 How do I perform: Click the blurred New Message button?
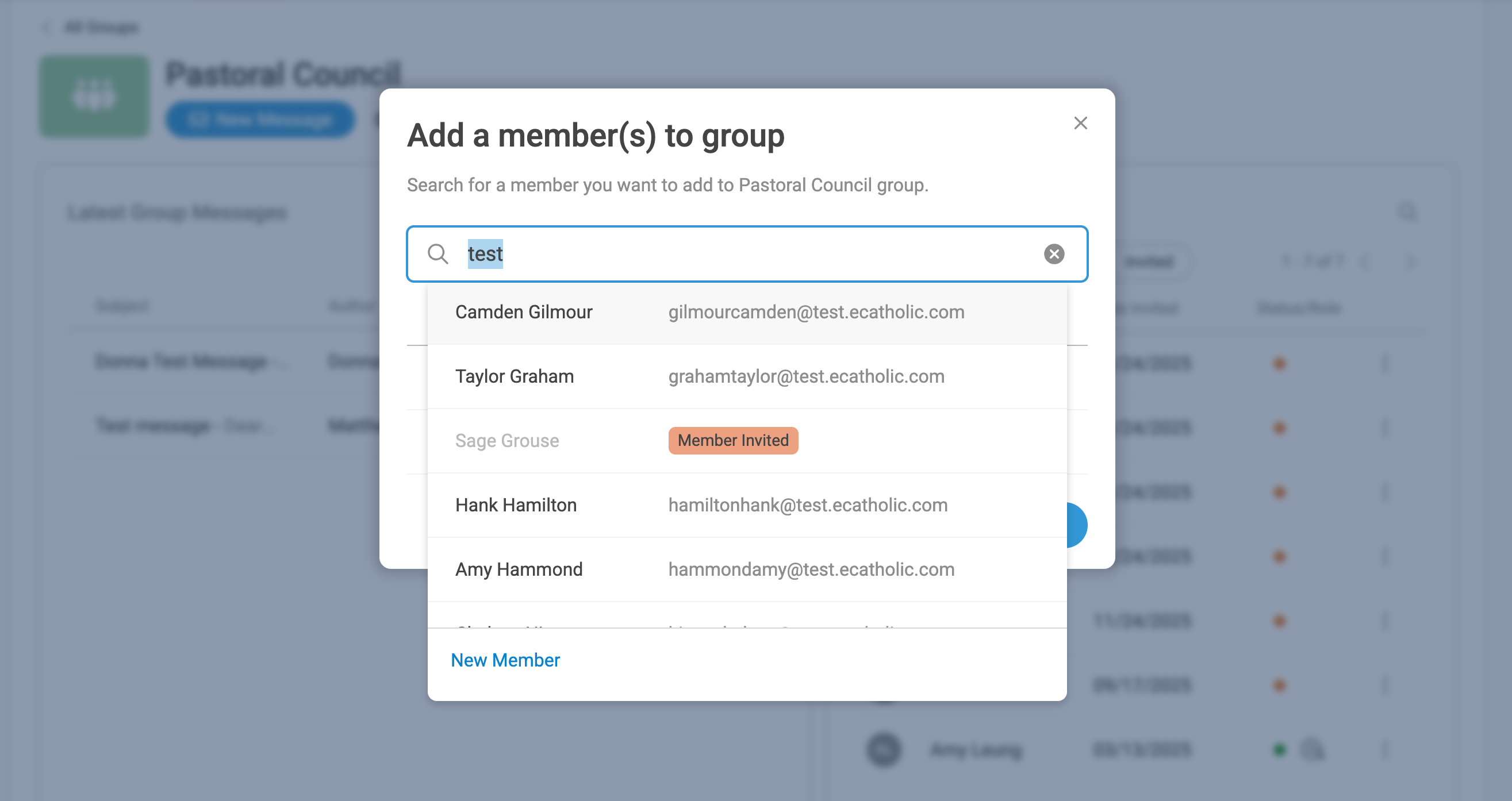(x=260, y=120)
